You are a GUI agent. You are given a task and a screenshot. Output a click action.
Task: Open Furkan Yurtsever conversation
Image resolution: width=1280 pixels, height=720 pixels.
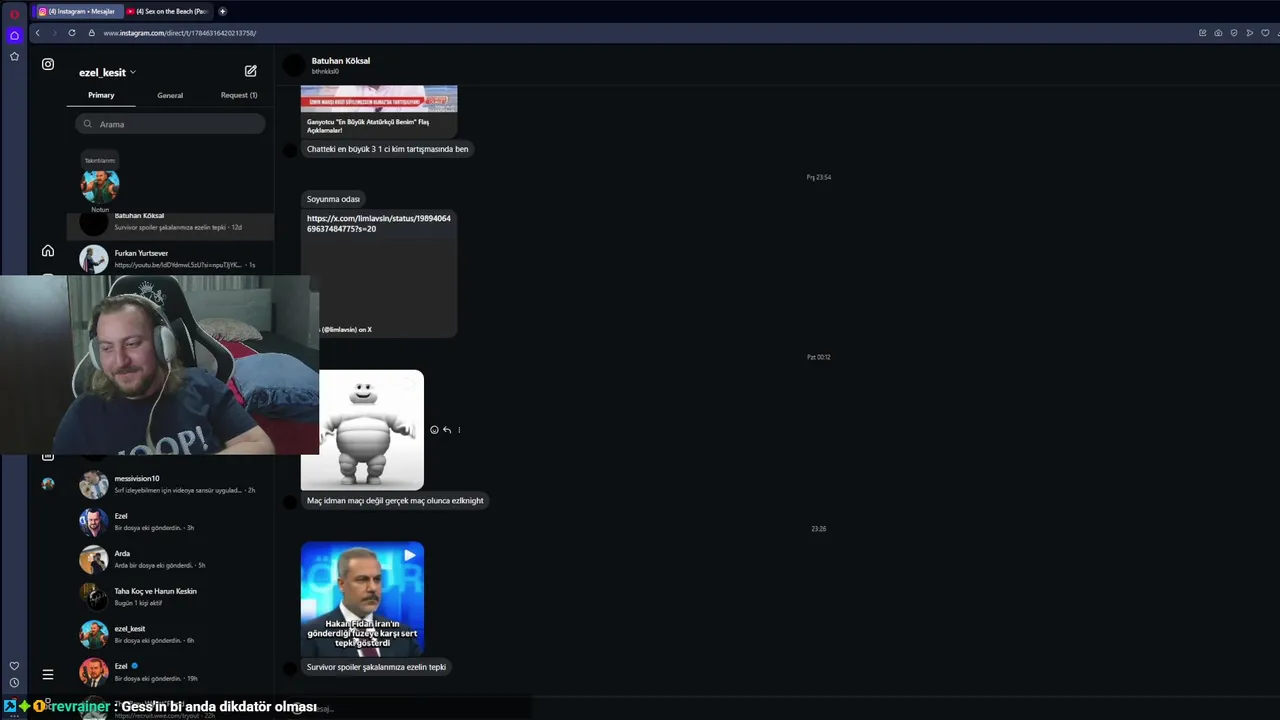[x=170, y=259]
